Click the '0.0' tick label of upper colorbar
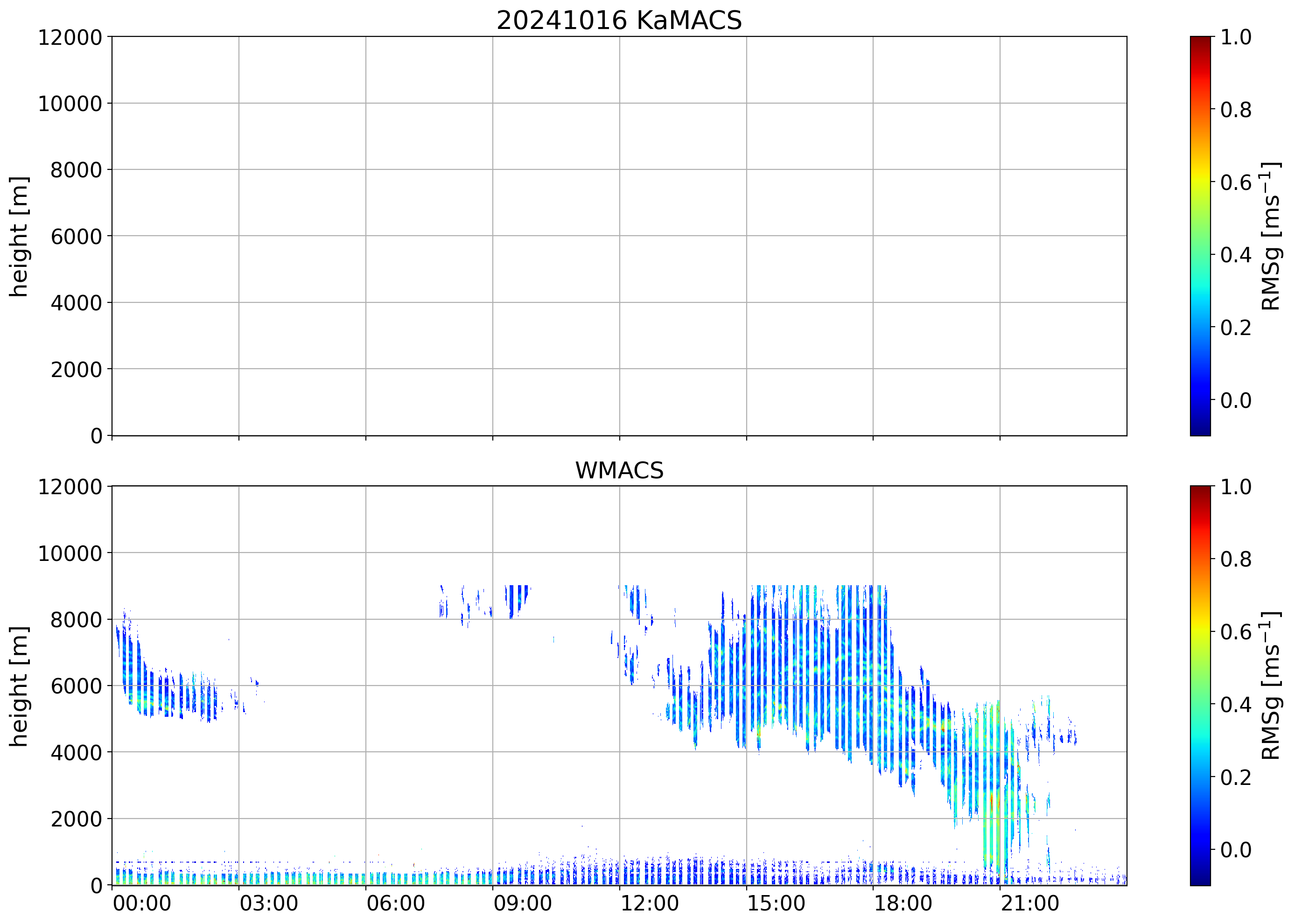 click(1236, 400)
